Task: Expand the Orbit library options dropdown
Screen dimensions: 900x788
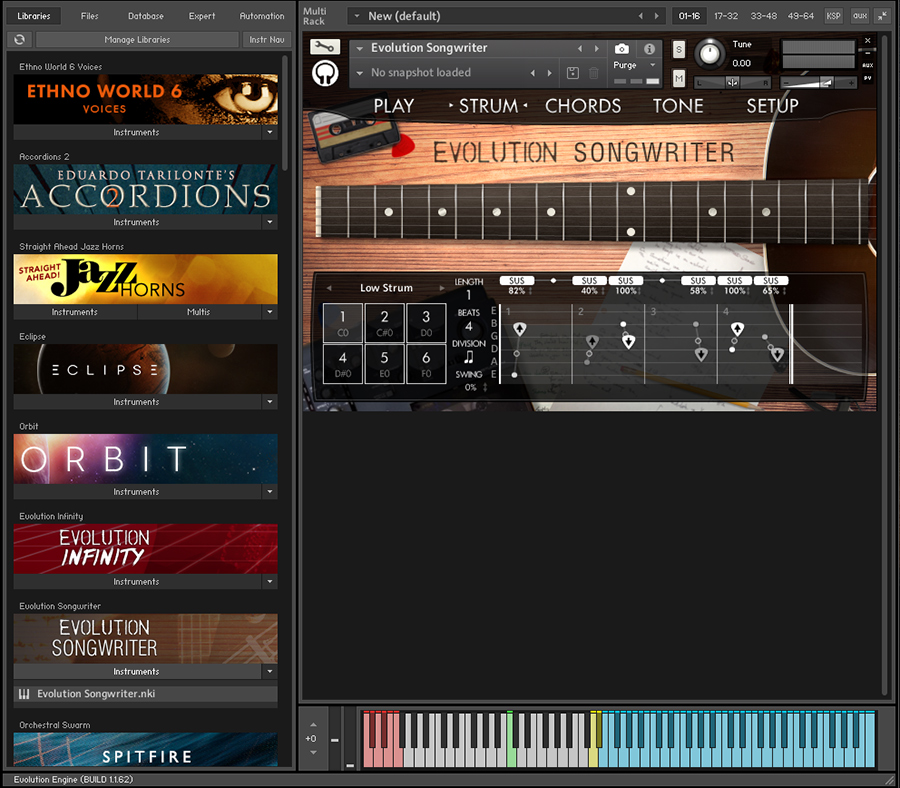Action: [x=270, y=492]
